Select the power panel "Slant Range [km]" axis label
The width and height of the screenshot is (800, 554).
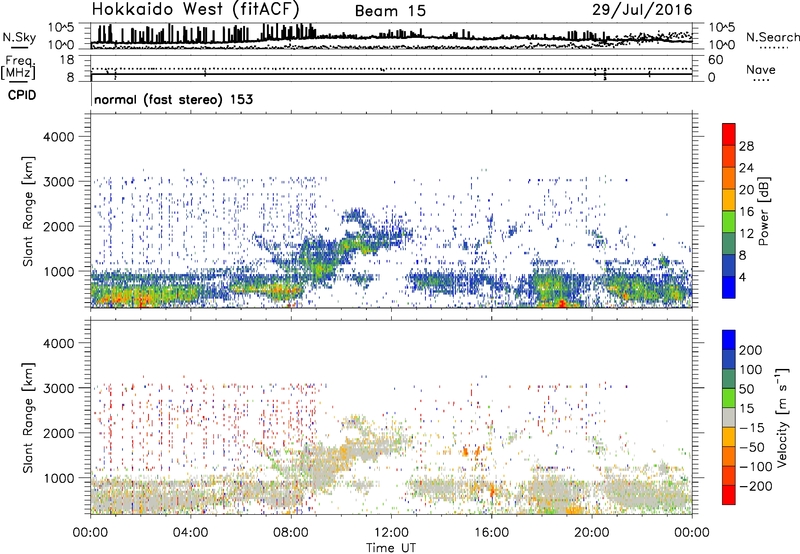[x=28, y=212]
